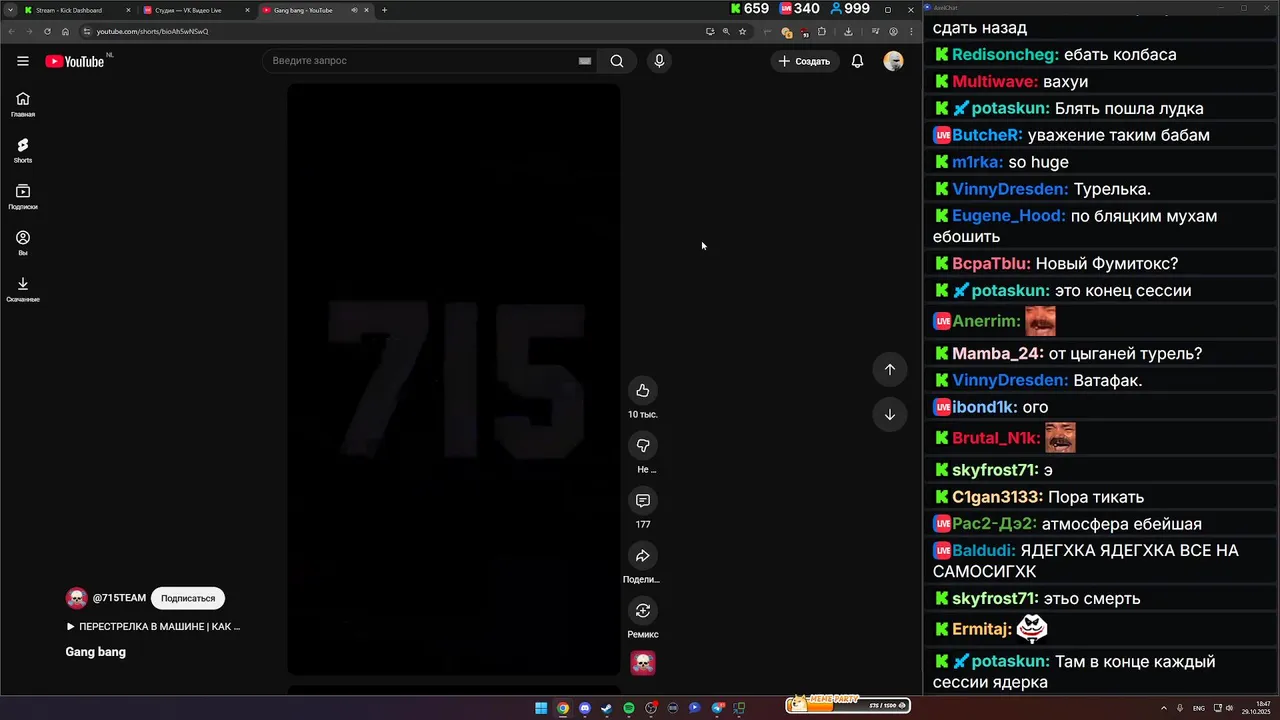Open the on-screen keyboard in search box

pos(585,61)
